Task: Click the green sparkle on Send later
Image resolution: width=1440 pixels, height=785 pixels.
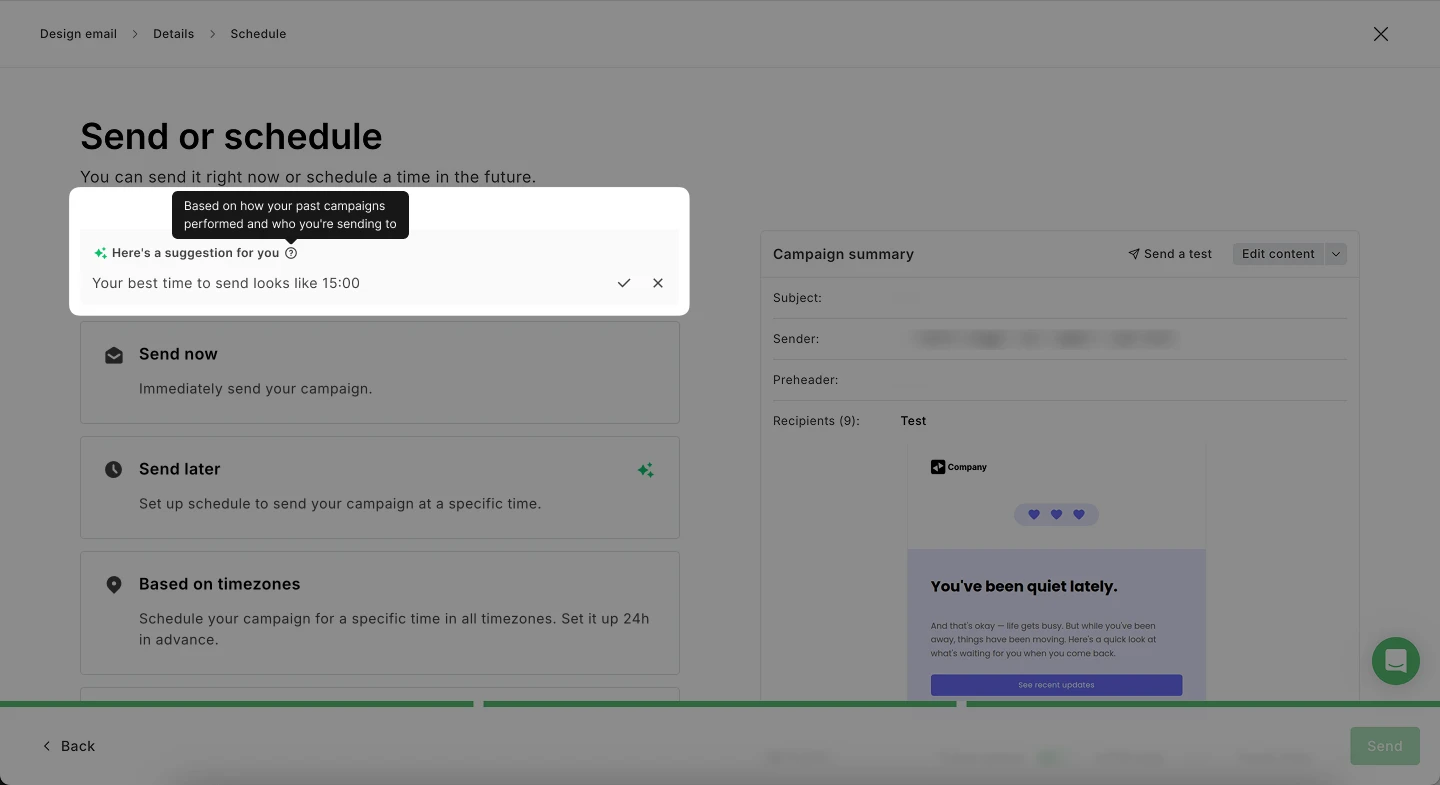Action: tap(646, 470)
